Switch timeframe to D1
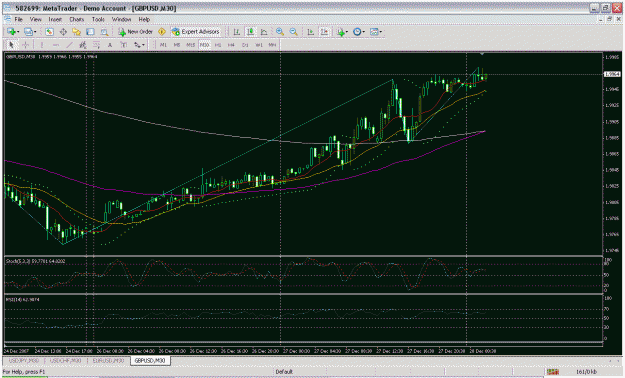 [245, 45]
